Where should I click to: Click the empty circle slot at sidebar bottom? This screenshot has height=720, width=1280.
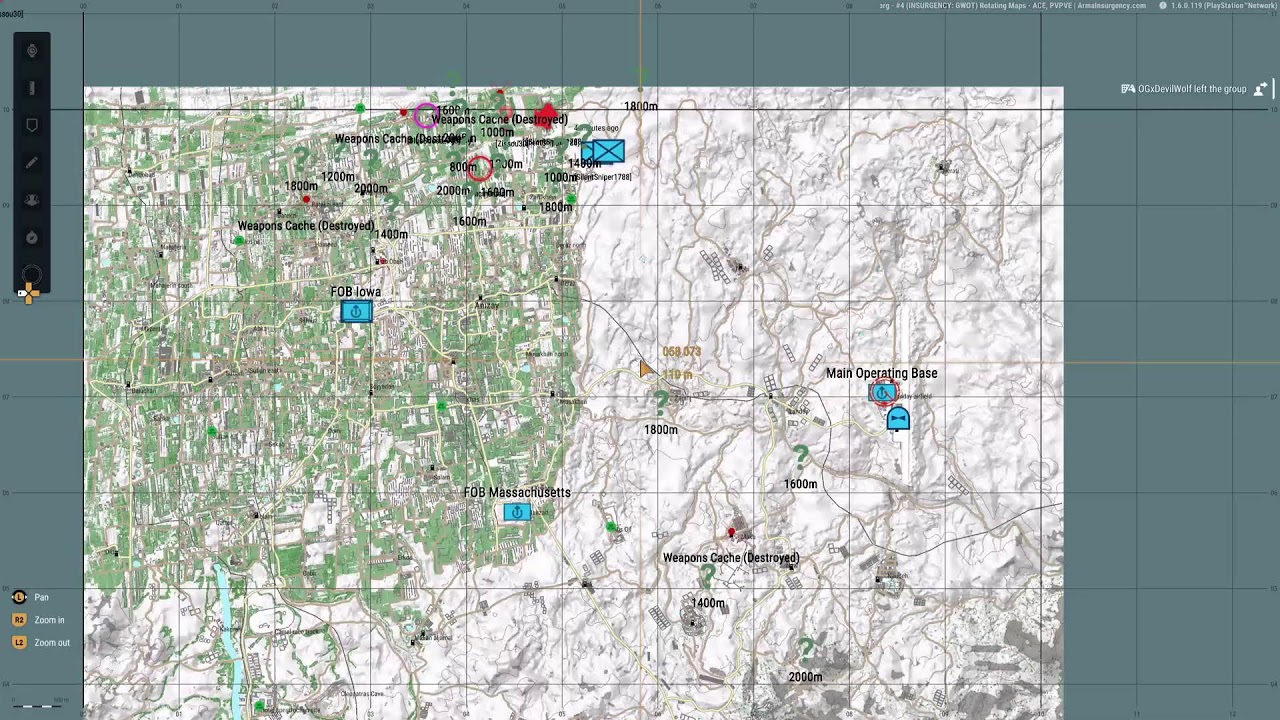[x=32, y=275]
